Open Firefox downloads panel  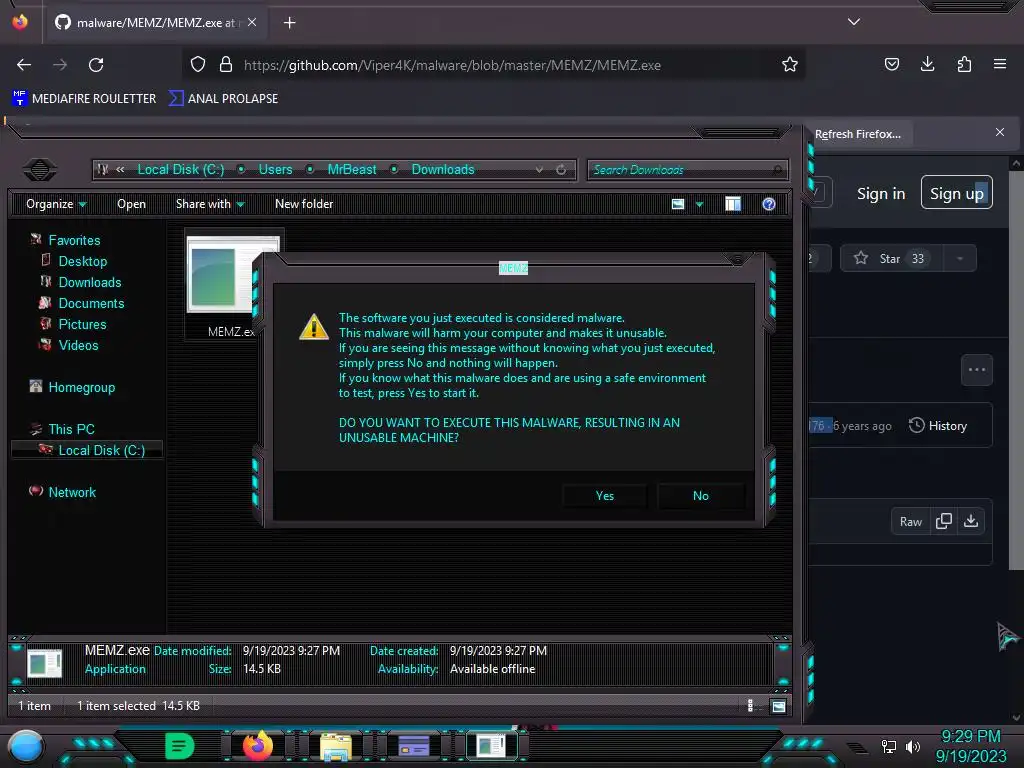pyautogui.click(x=927, y=64)
